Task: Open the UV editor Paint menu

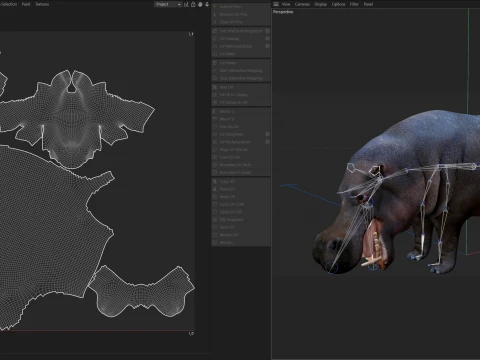Action: pyautogui.click(x=26, y=4)
